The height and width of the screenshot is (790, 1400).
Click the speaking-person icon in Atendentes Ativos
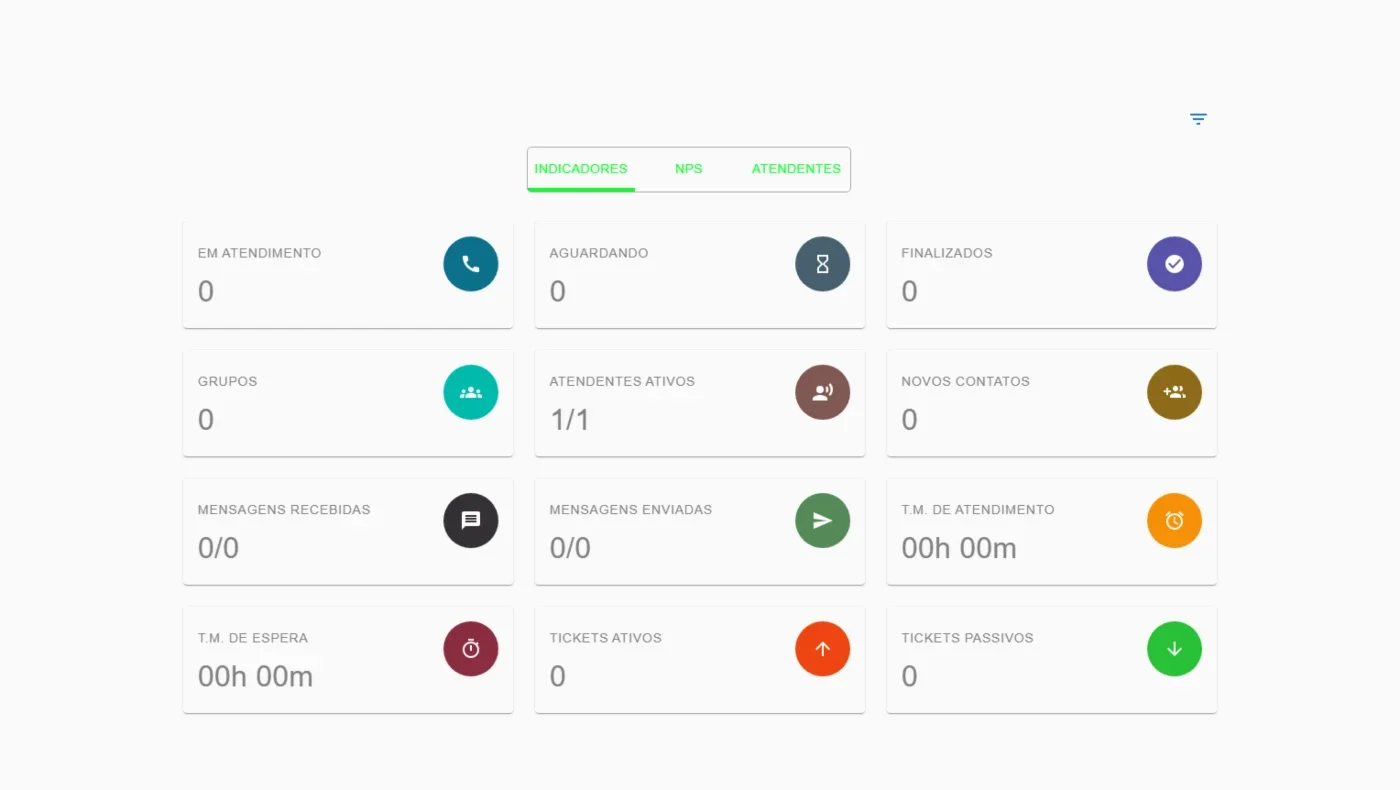(x=823, y=392)
